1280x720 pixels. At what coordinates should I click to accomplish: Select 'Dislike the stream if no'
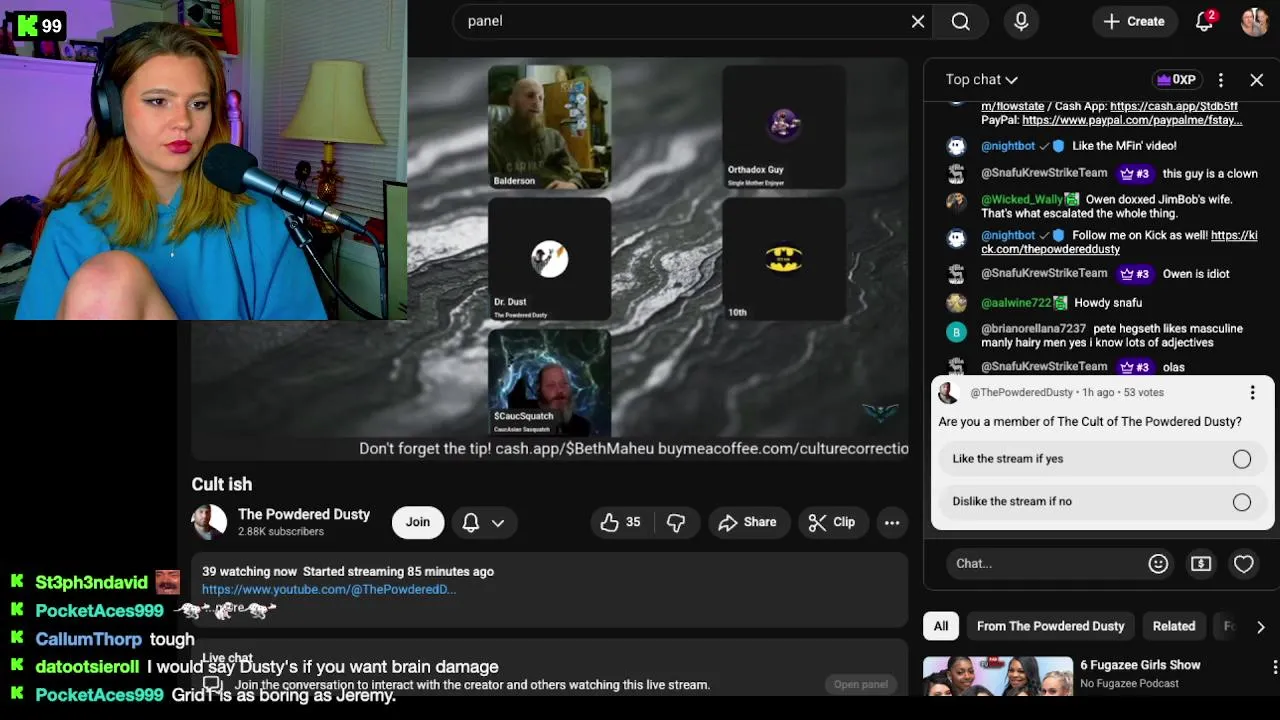[x=1101, y=502]
